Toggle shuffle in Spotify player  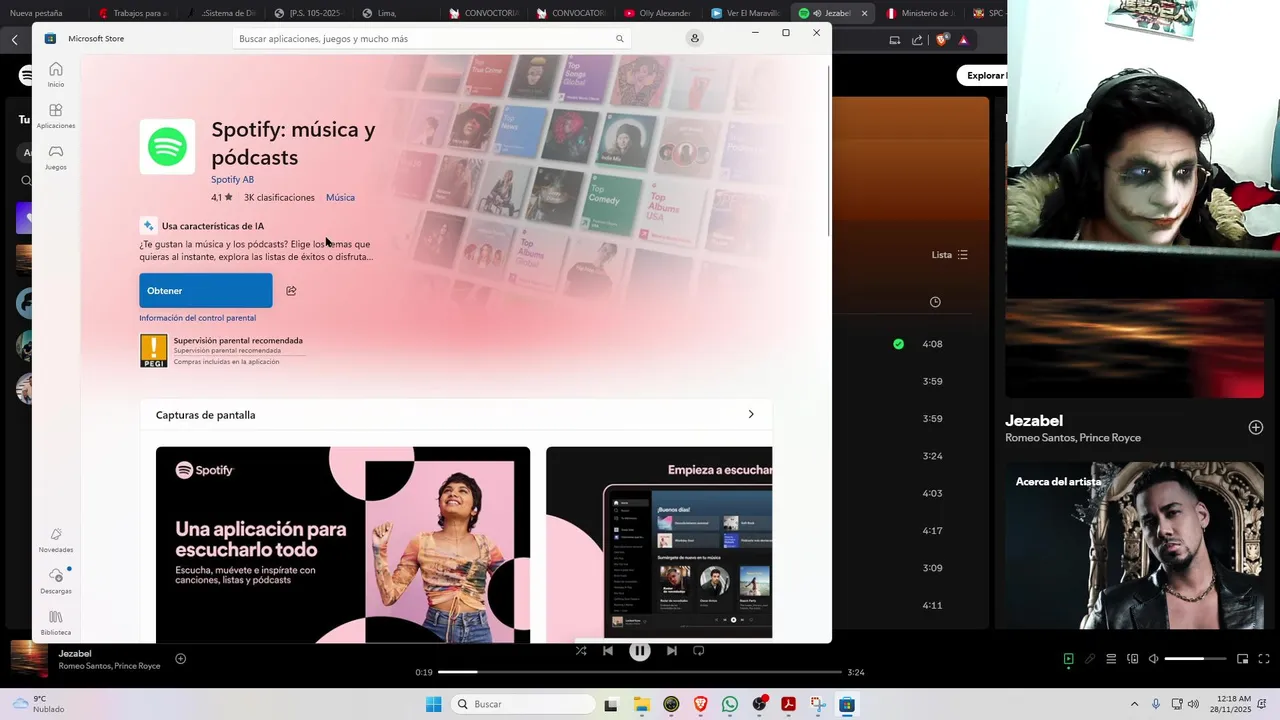(x=581, y=651)
